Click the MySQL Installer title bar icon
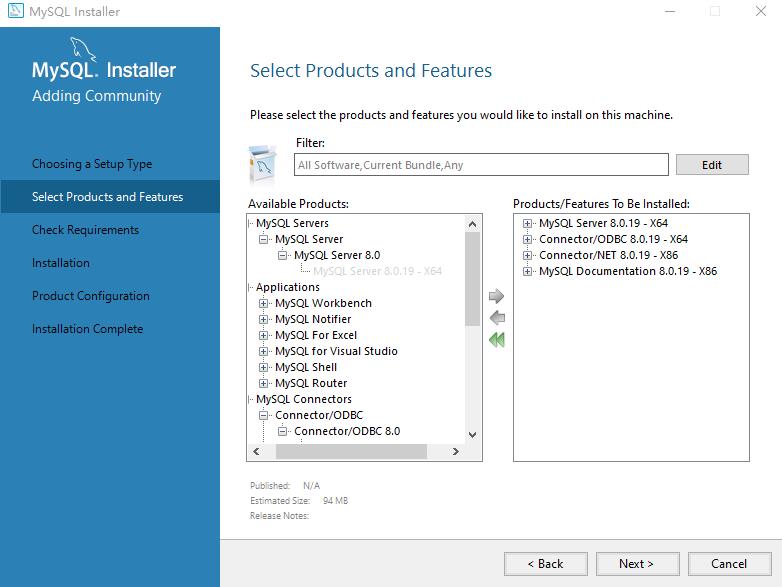 15,10
